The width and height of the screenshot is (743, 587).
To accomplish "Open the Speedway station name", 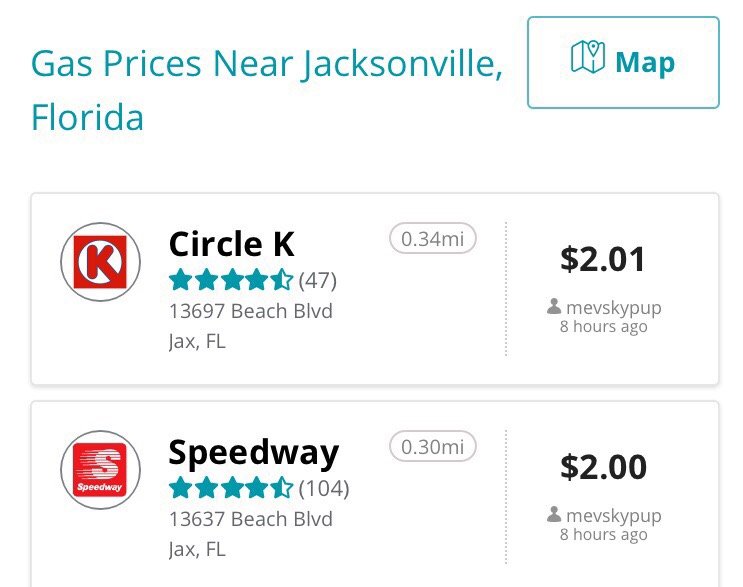I will click(254, 453).
